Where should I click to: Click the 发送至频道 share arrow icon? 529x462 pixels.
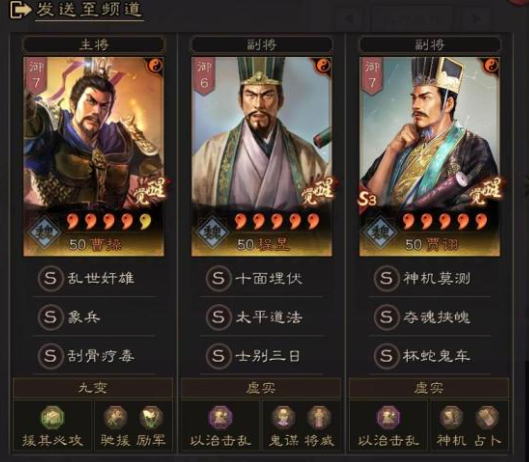20,10
